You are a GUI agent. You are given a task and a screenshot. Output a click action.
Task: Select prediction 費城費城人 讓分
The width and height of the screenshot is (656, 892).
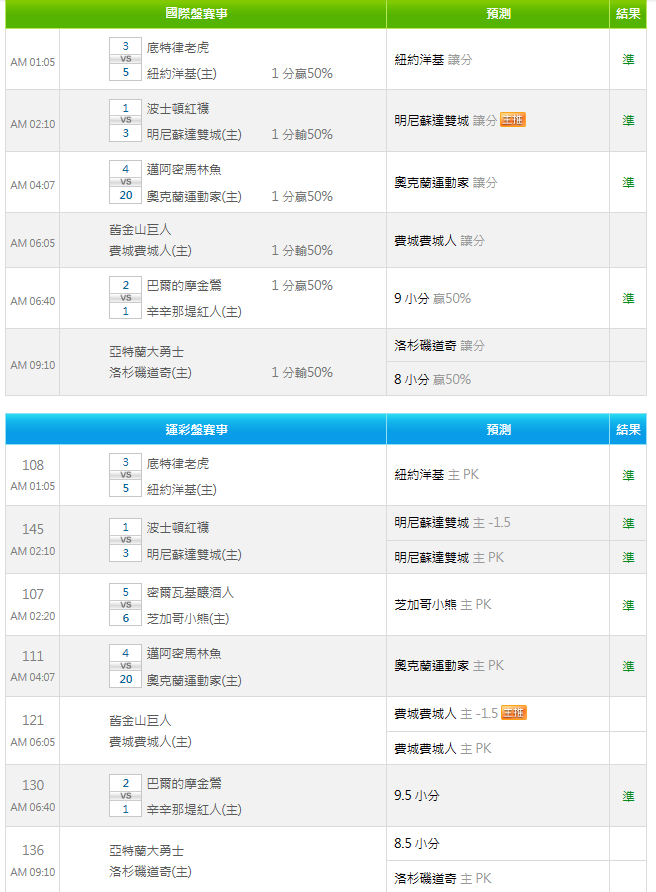439,241
